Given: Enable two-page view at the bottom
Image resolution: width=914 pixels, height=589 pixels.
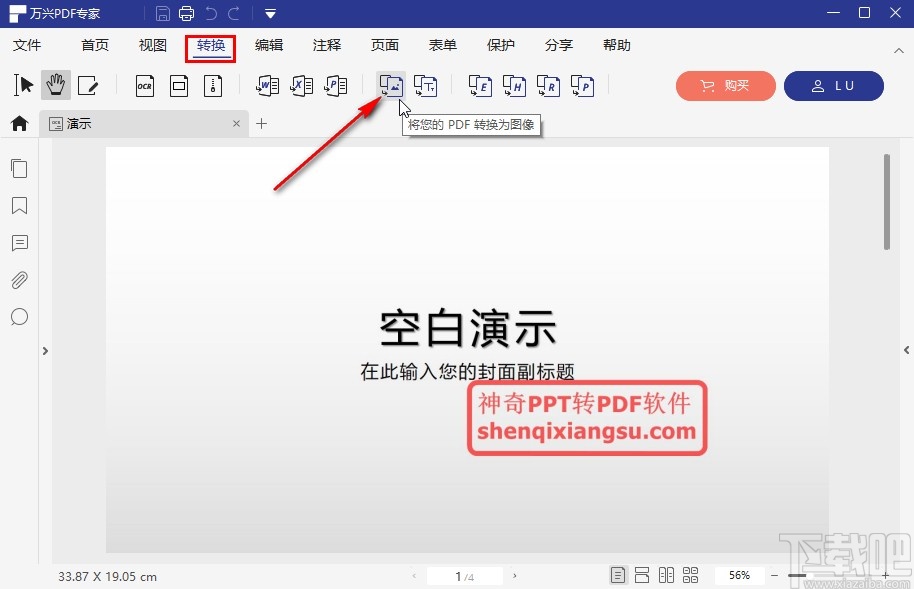Looking at the screenshot, I should [x=666, y=574].
